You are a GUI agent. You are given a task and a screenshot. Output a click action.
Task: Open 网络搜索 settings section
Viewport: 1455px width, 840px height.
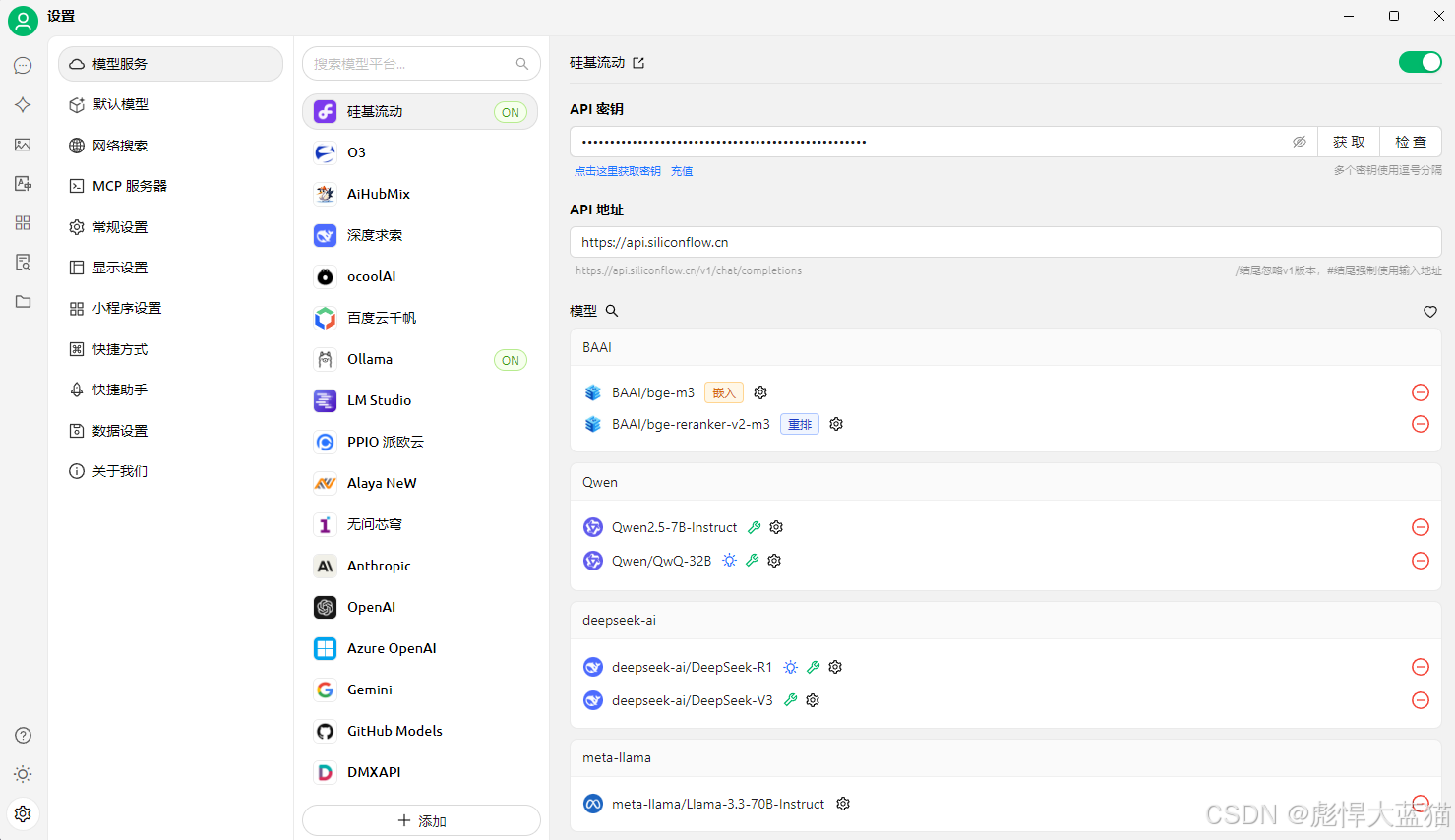pyautogui.click(x=171, y=146)
